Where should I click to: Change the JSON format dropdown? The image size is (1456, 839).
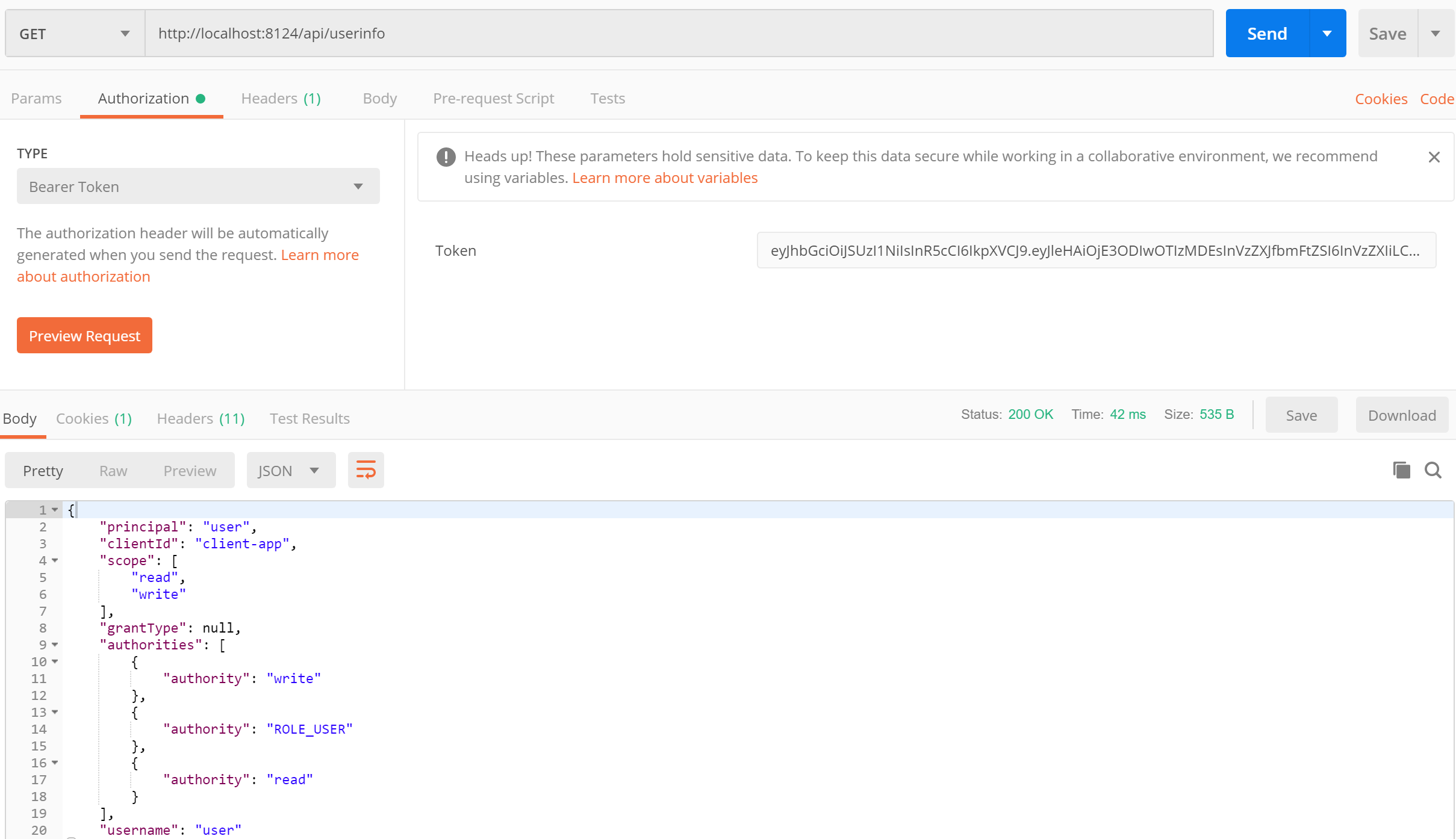pyautogui.click(x=291, y=471)
